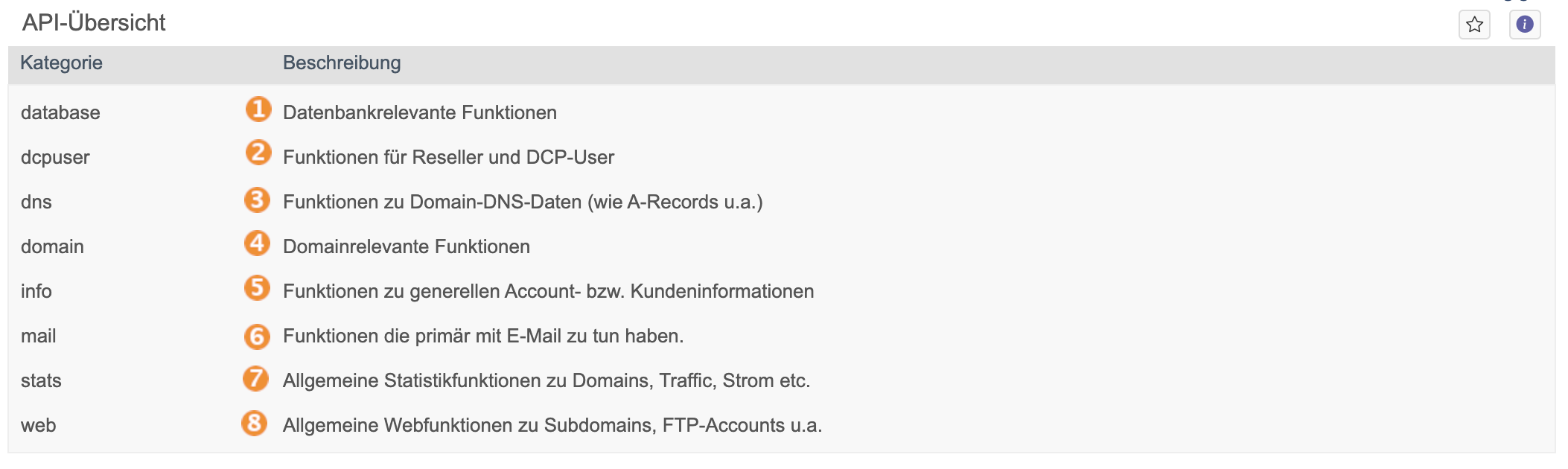Open the blue info icon
The width and height of the screenshot is (1568, 469).
tap(1525, 25)
